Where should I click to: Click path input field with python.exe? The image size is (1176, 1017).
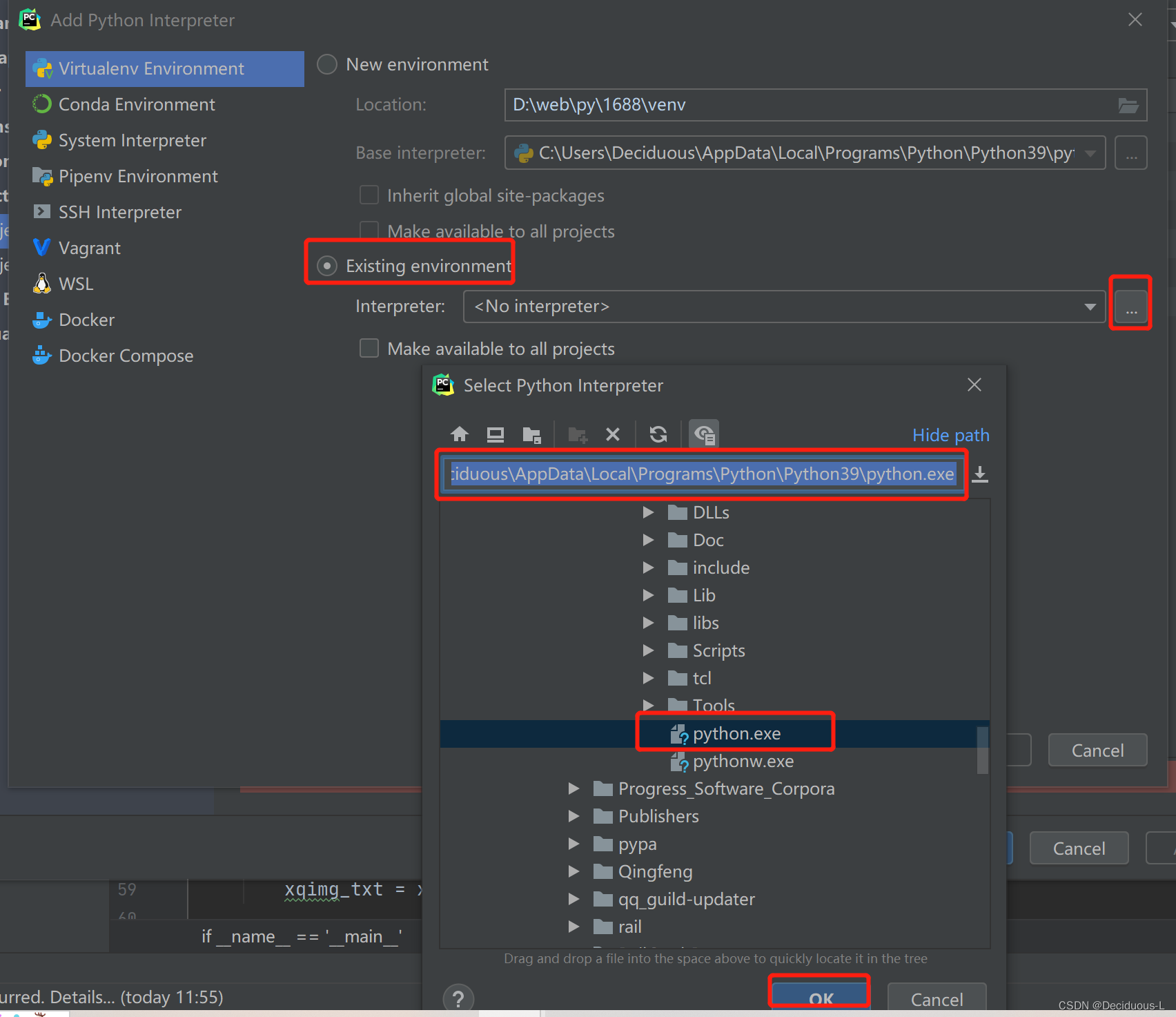pyautogui.click(x=703, y=474)
